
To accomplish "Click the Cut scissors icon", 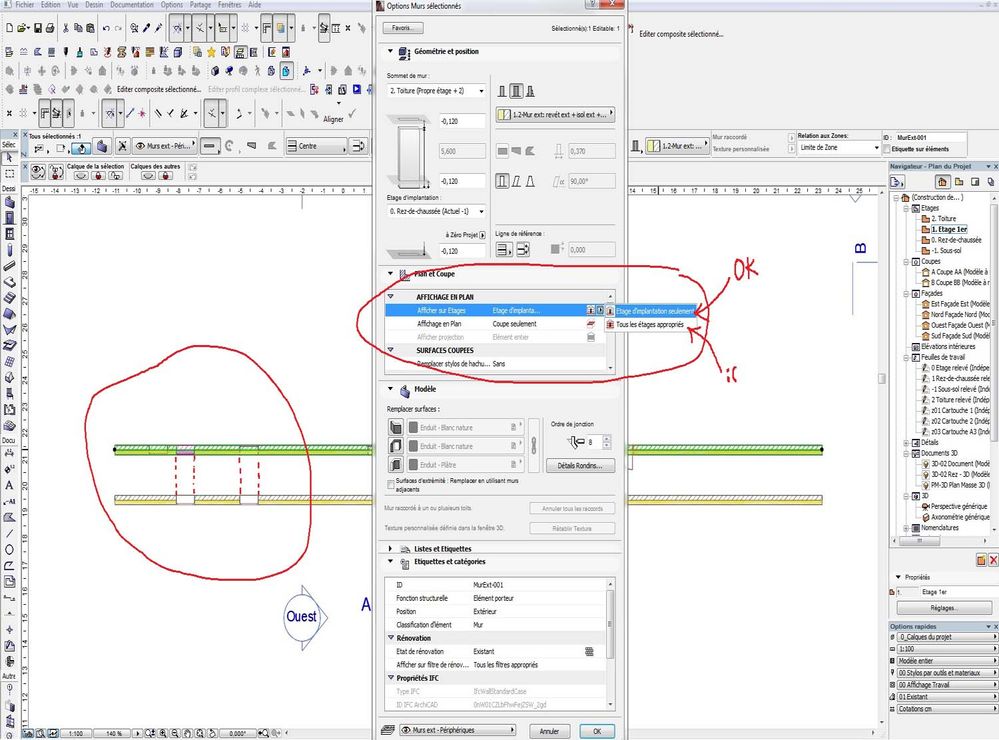I will [66, 28].
